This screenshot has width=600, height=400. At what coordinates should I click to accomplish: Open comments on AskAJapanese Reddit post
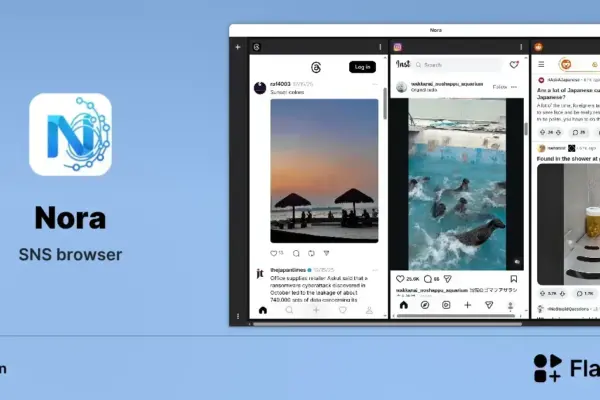pyautogui.click(x=579, y=132)
